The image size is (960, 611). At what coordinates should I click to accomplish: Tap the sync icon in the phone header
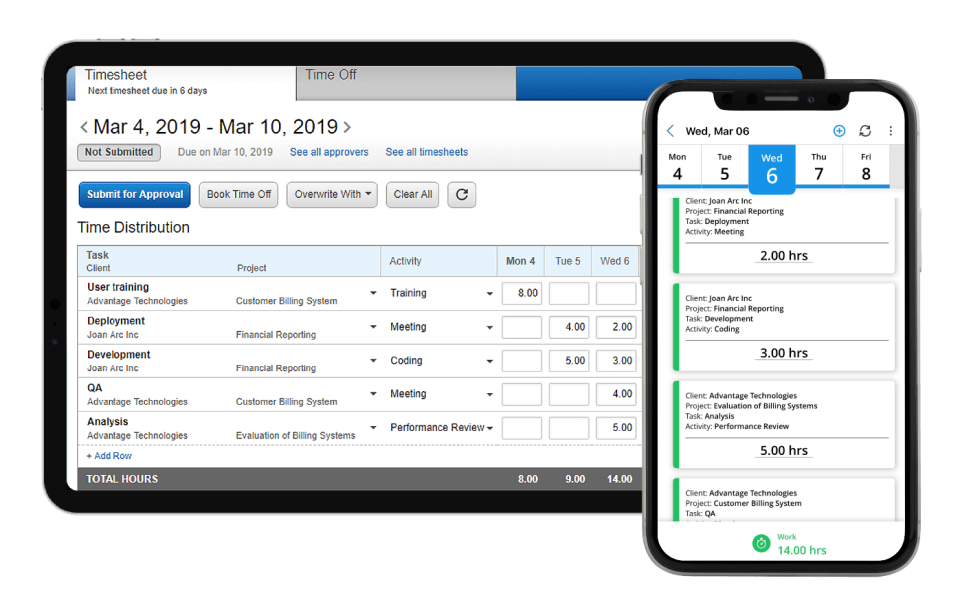[865, 131]
